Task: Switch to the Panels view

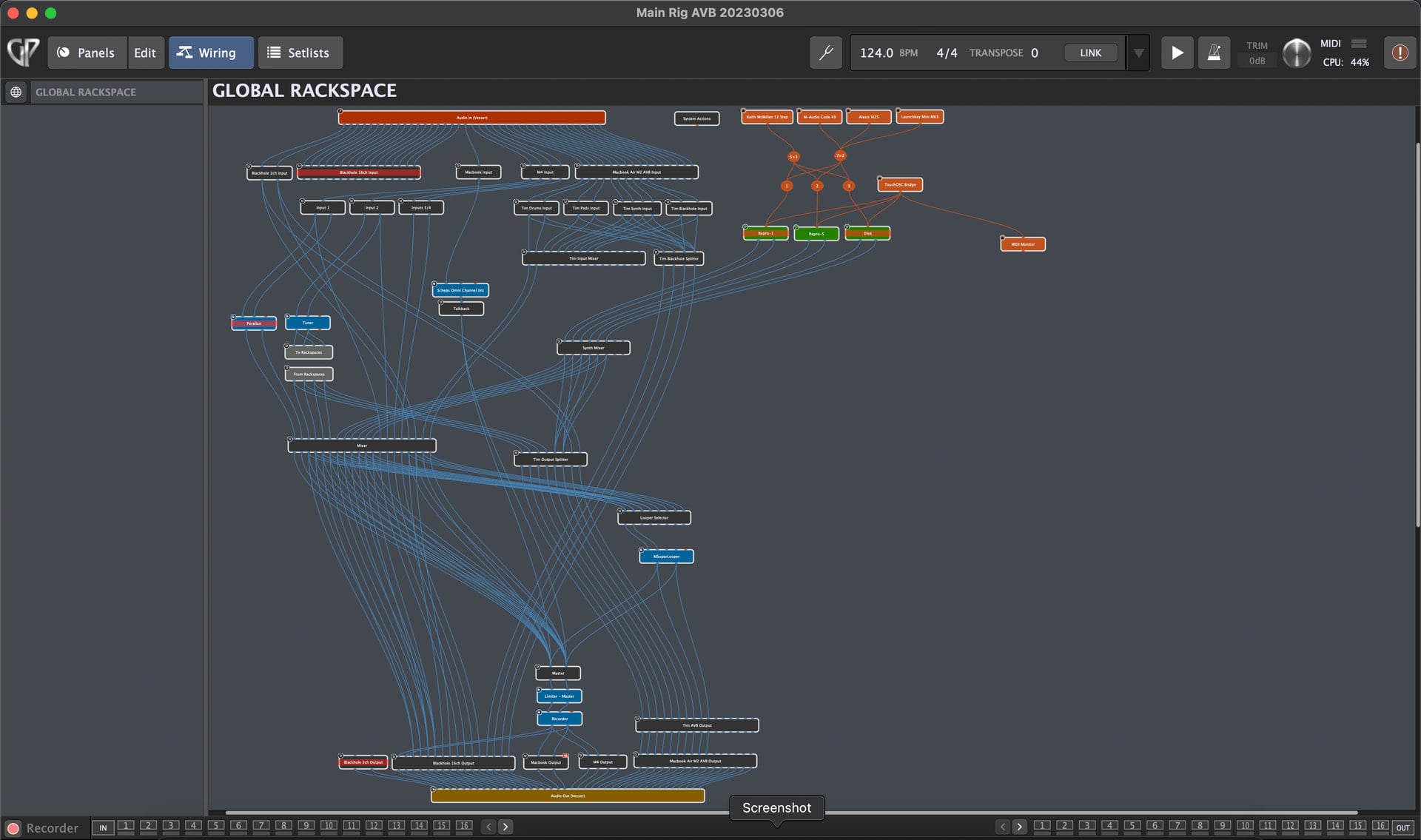Action: click(x=87, y=53)
